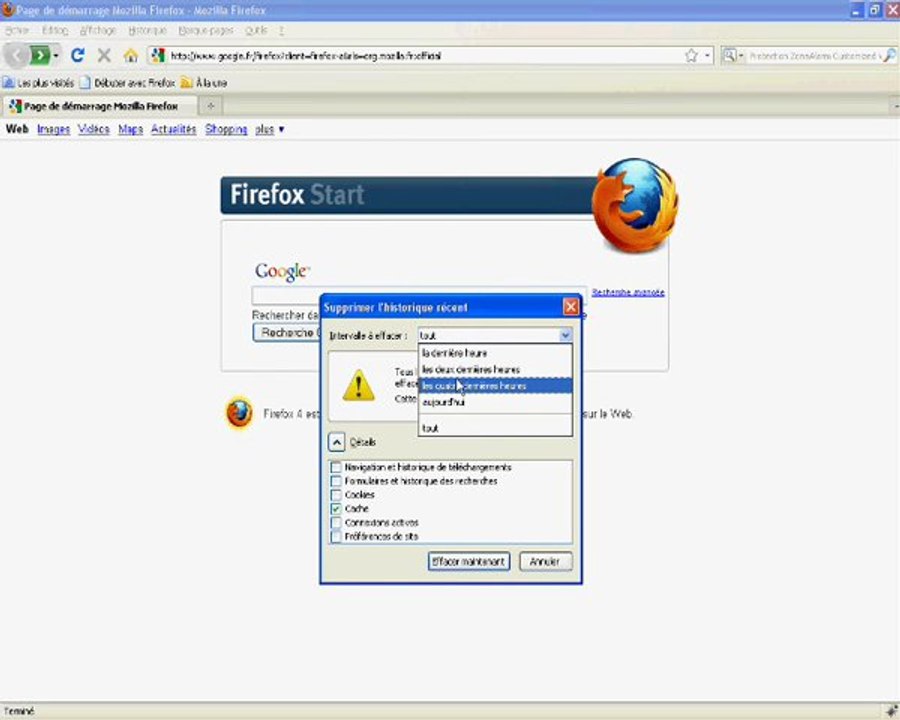Go back with the browser Back arrow
The width and height of the screenshot is (900, 720).
(17, 56)
